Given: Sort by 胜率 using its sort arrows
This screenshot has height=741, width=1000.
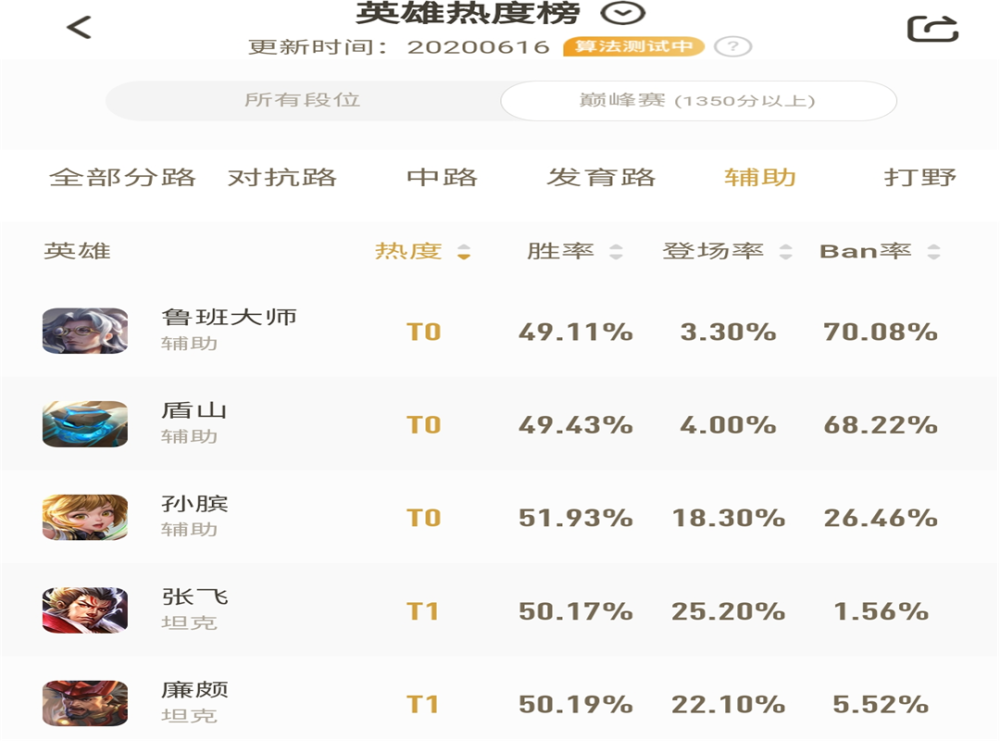Looking at the screenshot, I should (615, 252).
